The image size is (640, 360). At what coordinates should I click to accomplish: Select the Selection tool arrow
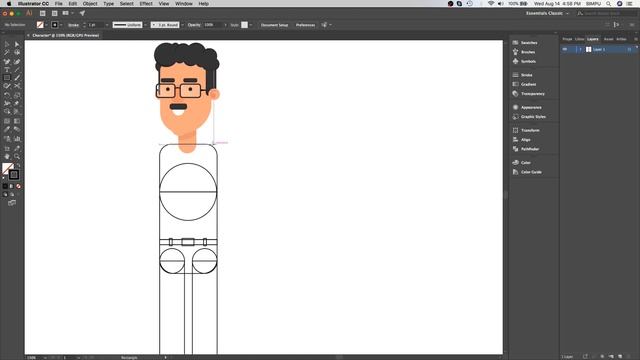point(7,44)
